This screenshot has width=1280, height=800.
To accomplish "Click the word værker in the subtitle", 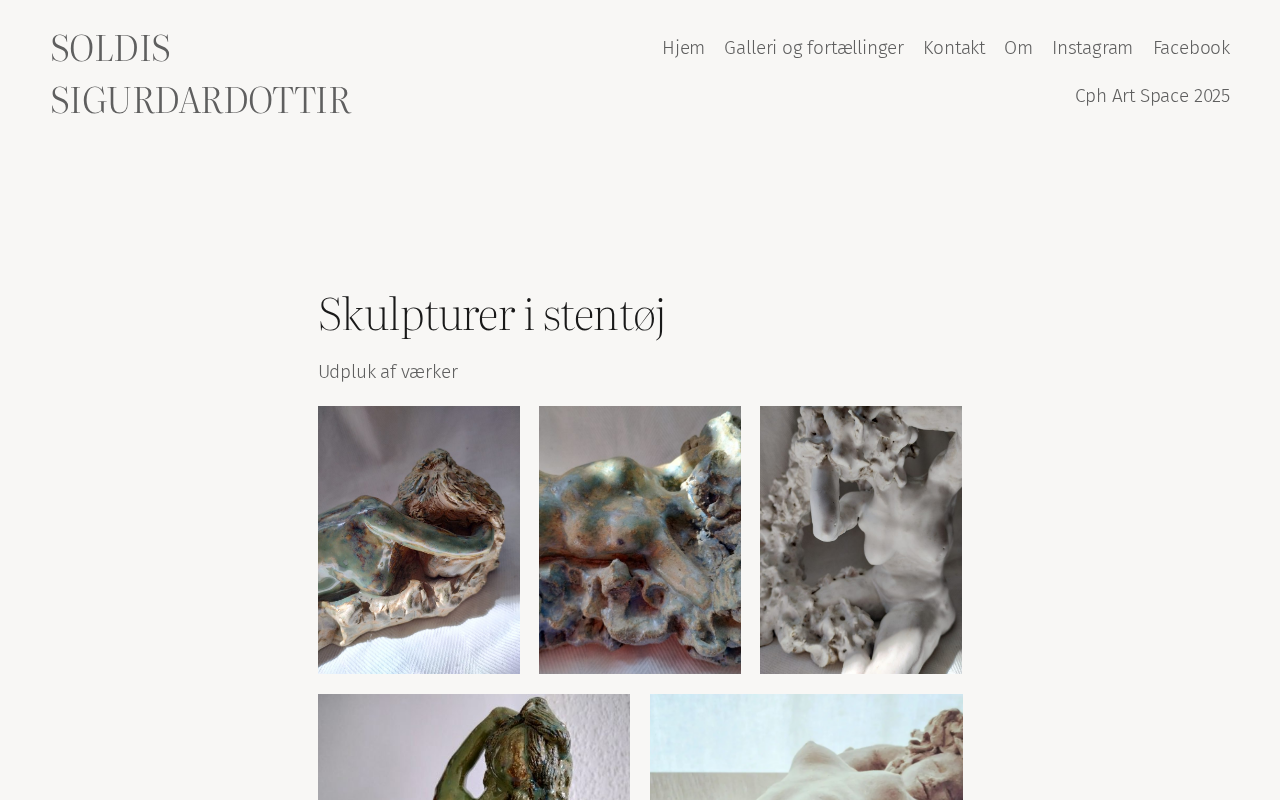I will coord(429,372).
